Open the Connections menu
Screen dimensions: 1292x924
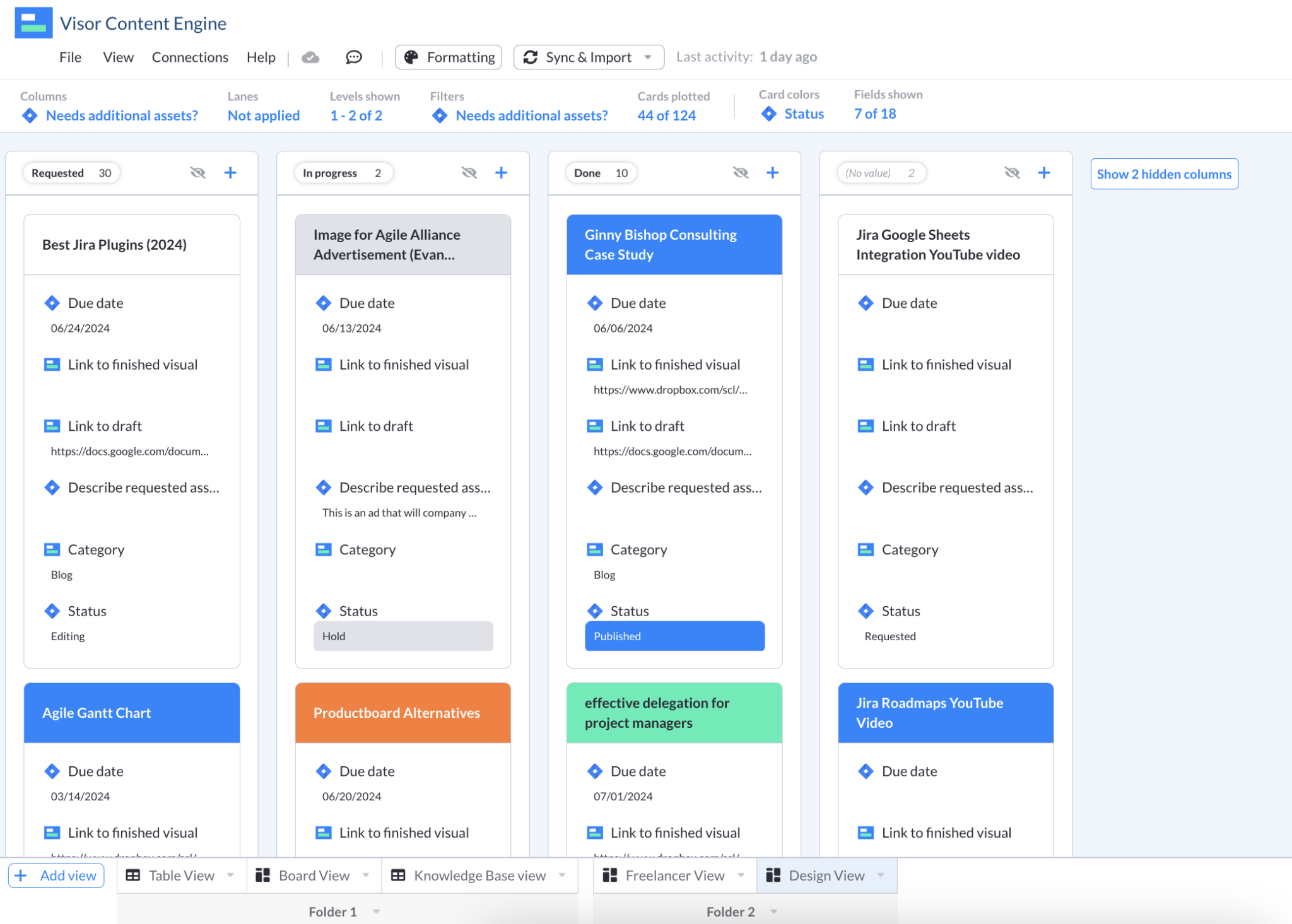click(189, 57)
